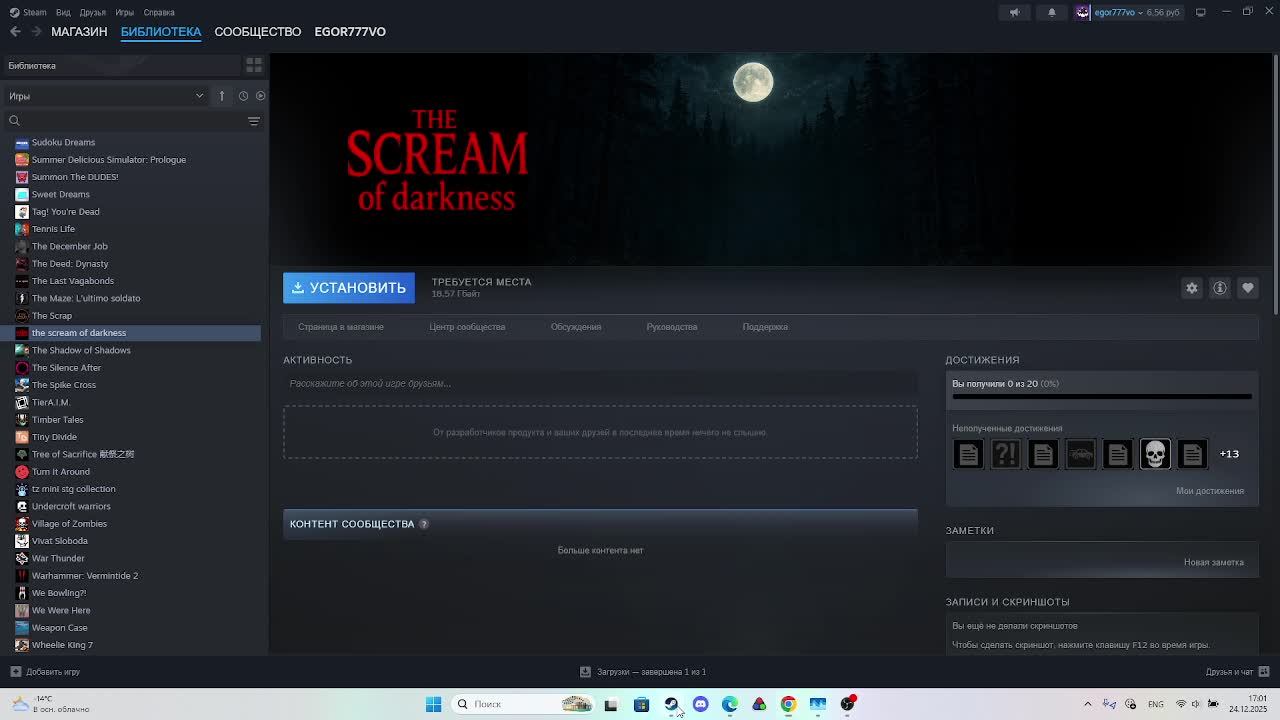Open Discord from the taskbar

(700, 704)
